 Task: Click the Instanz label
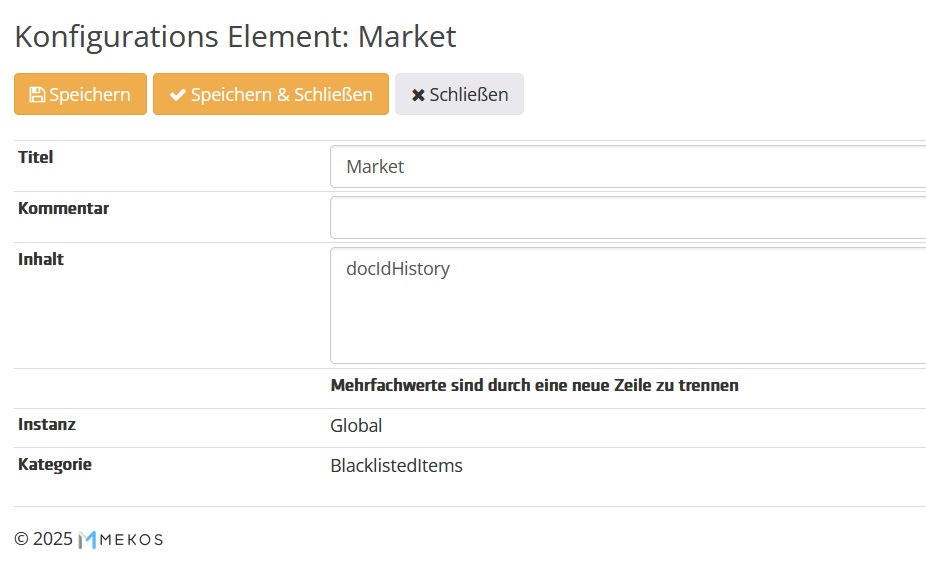(x=47, y=424)
